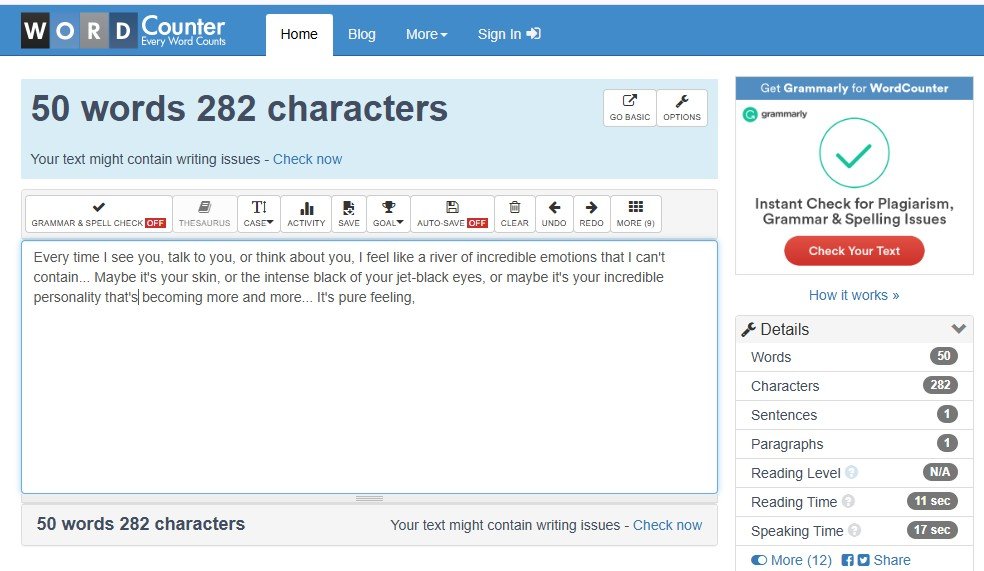
Task: Click the 50 words 282 characters heading
Action: [x=239, y=108]
